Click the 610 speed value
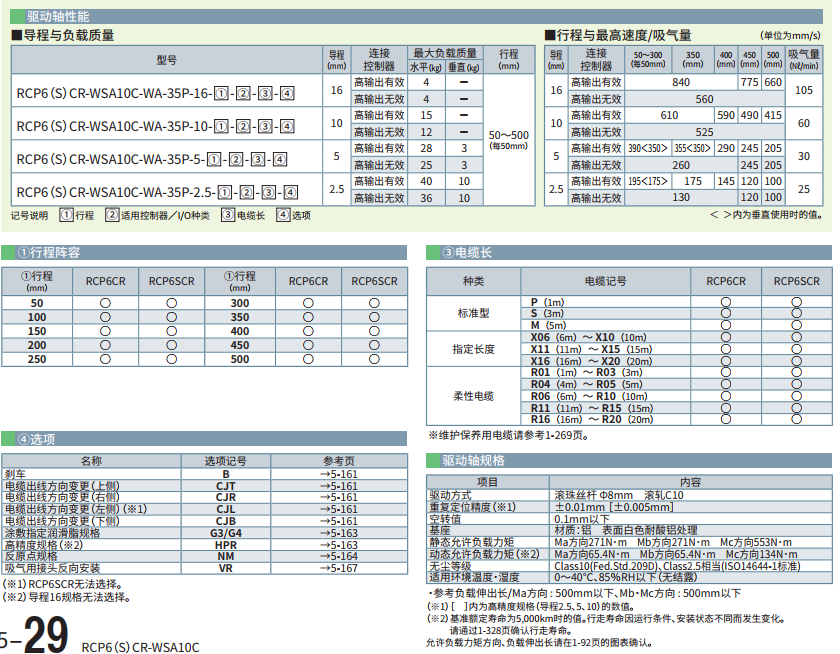Viewport: 840px width, 654px height. click(x=669, y=115)
